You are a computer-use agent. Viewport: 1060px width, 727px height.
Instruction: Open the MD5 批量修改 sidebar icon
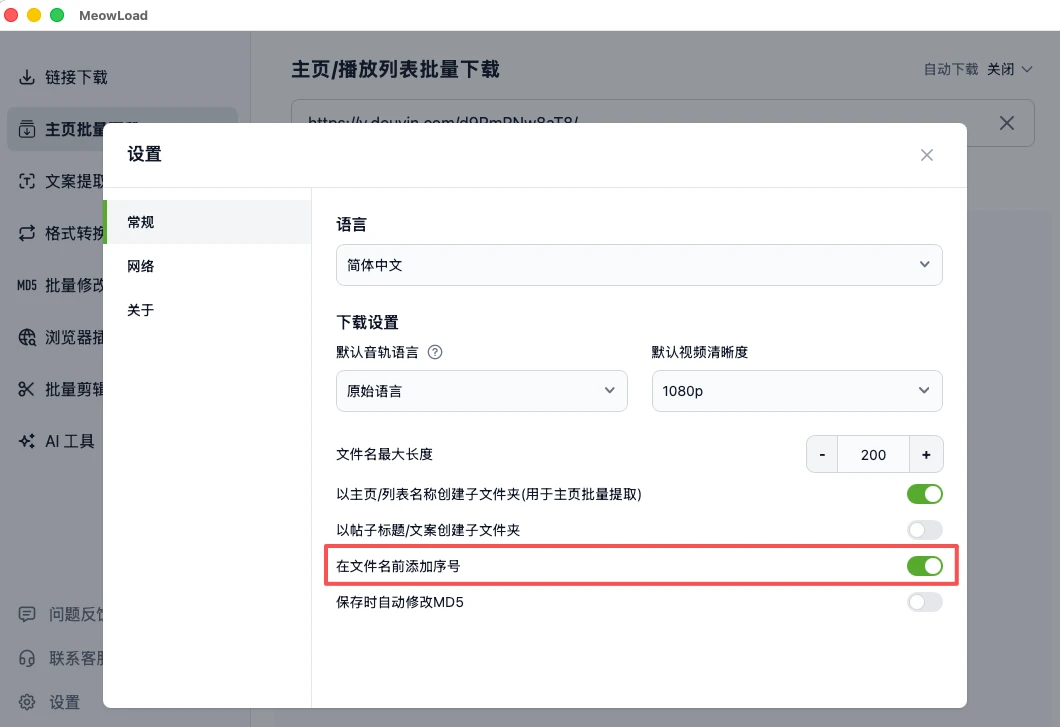27,285
